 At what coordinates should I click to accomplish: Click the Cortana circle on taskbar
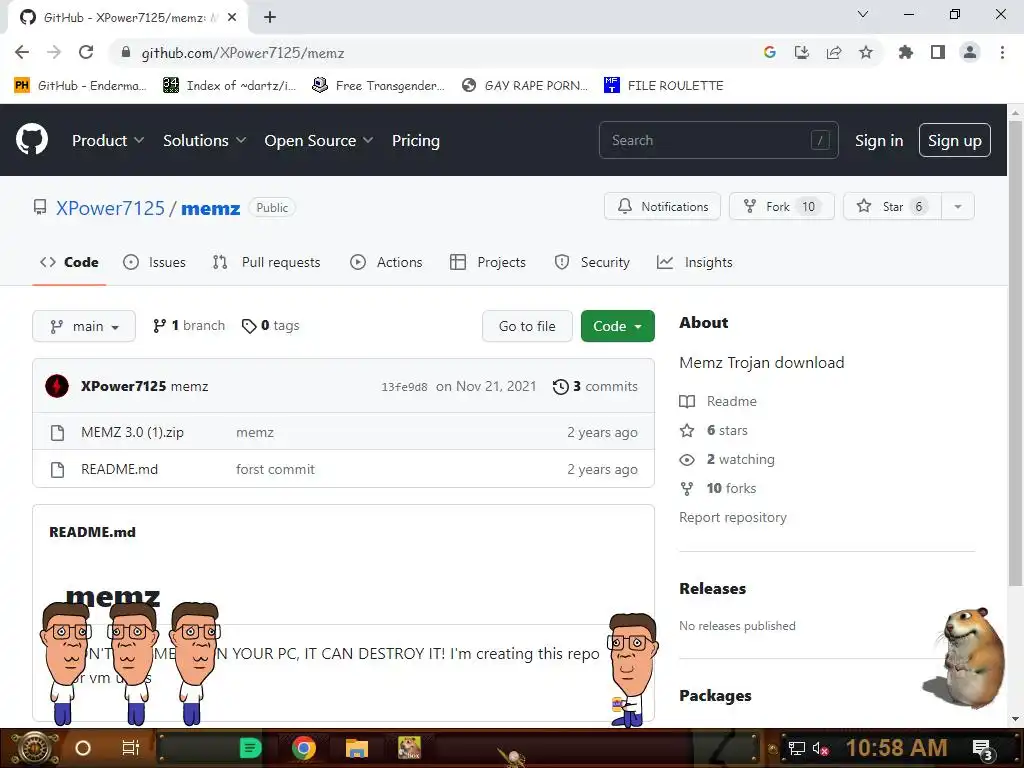pyautogui.click(x=83, y=748)
